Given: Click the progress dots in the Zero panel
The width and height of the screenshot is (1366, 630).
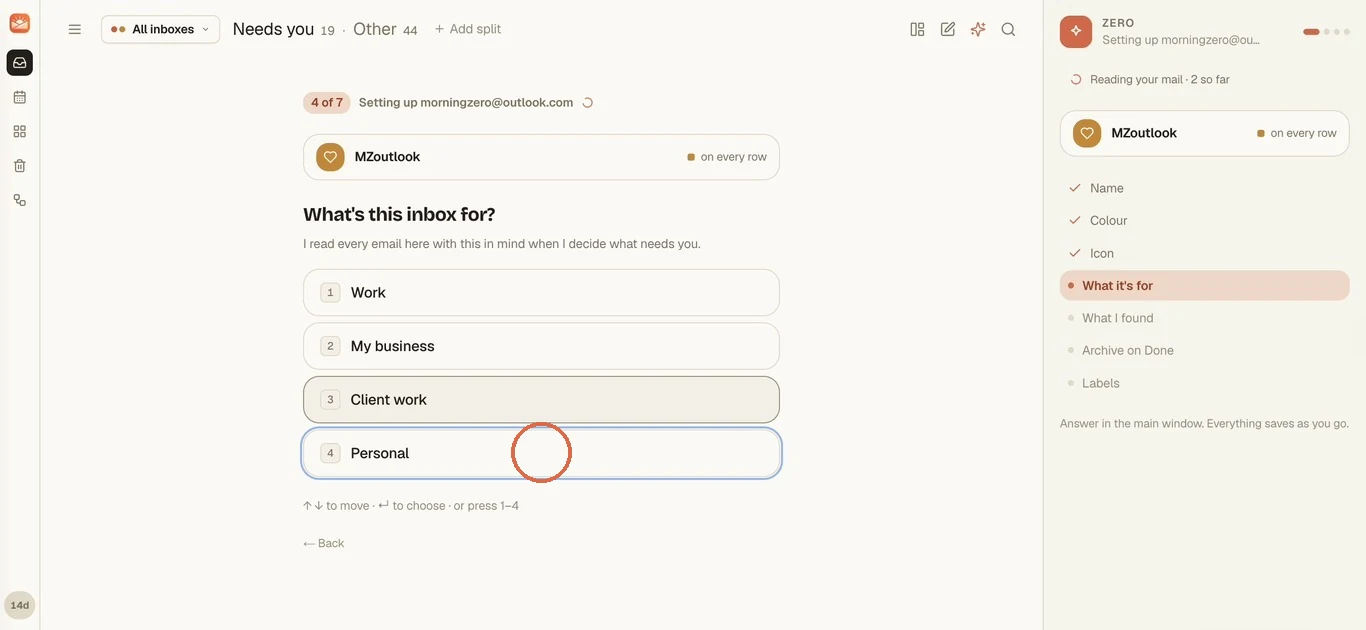Looking at the screenshot, I should (x=1327, y=32).
